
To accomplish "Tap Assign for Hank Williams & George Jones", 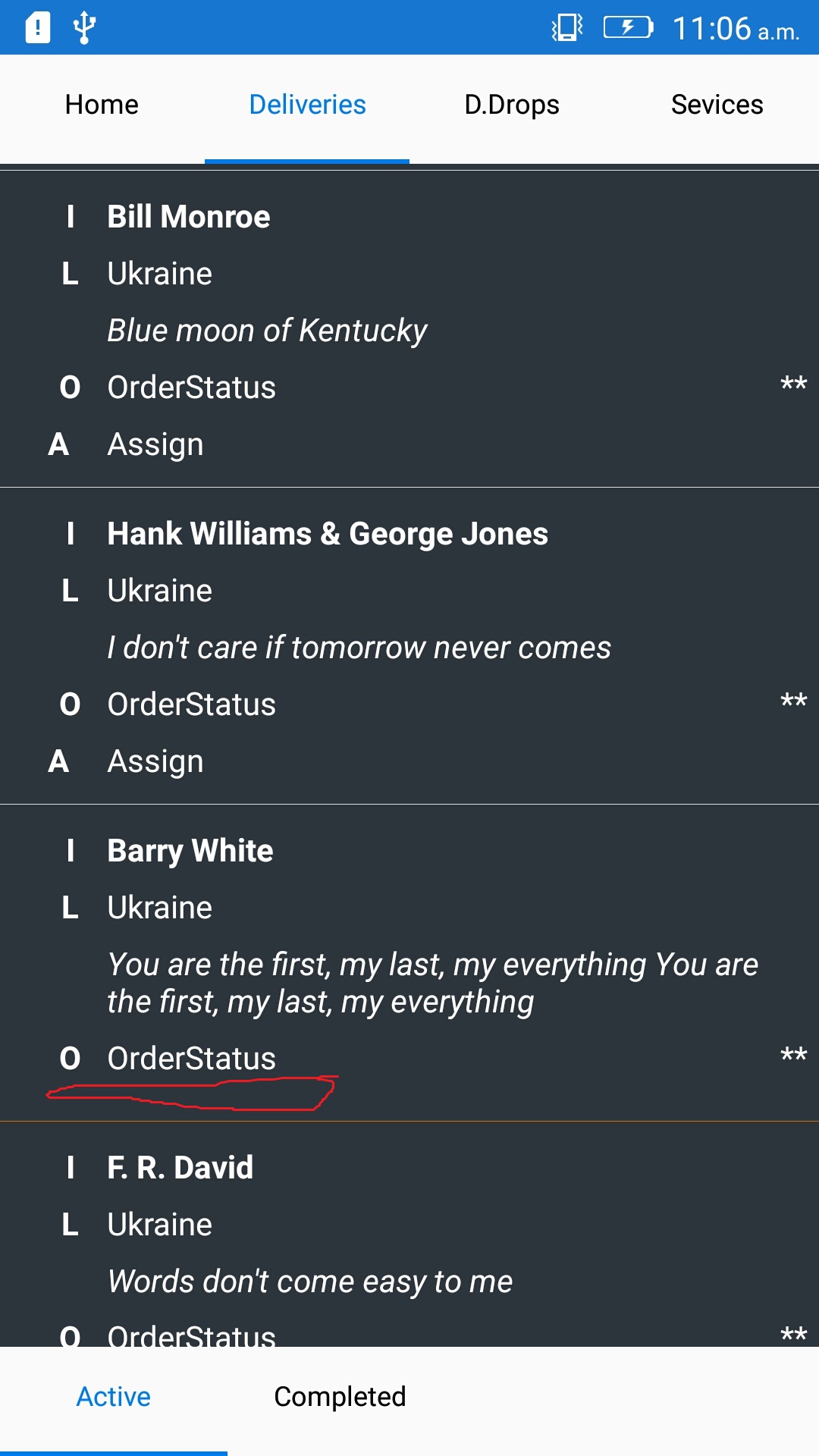I will (x=155, y=761).
